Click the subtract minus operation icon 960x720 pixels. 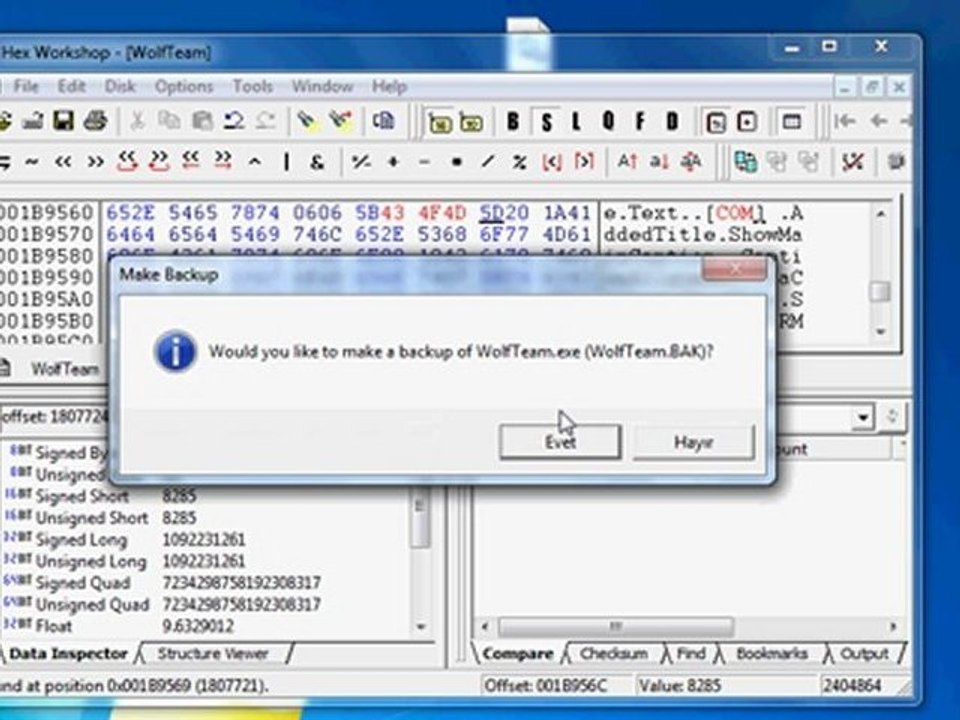[x=424, y=162]
